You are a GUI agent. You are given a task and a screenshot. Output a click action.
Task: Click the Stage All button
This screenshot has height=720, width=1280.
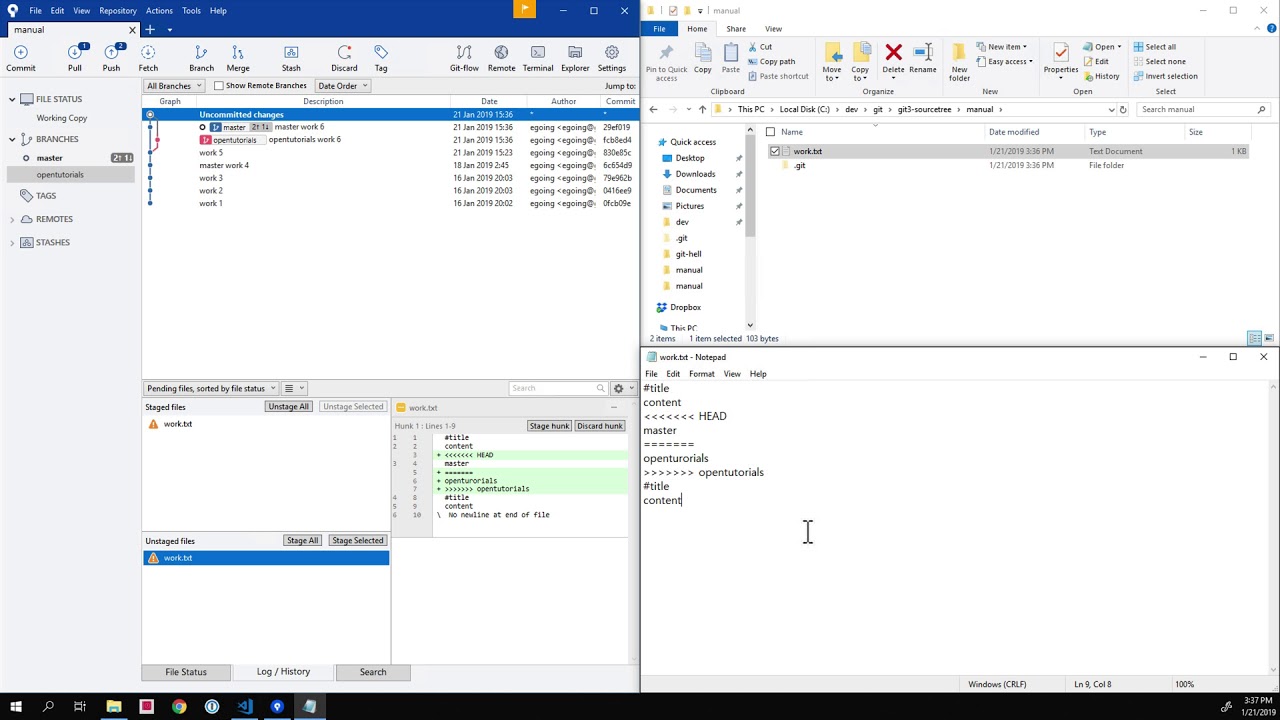(302, 541)
